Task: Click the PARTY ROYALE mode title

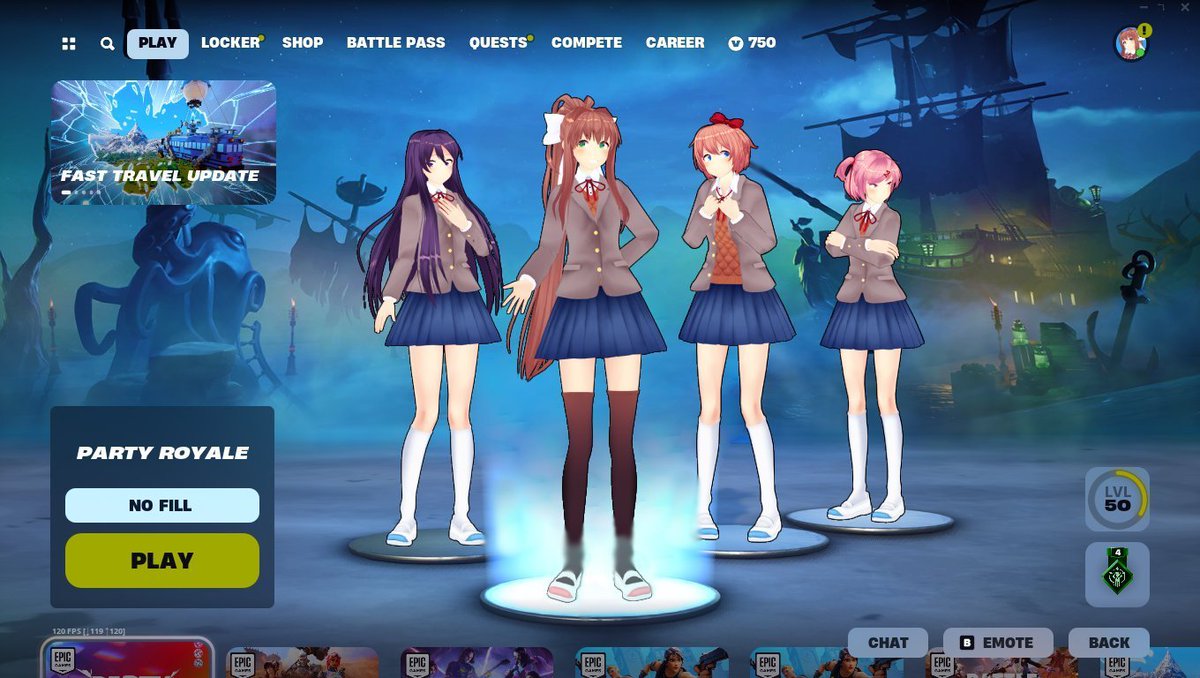Action: pos(162,453)
